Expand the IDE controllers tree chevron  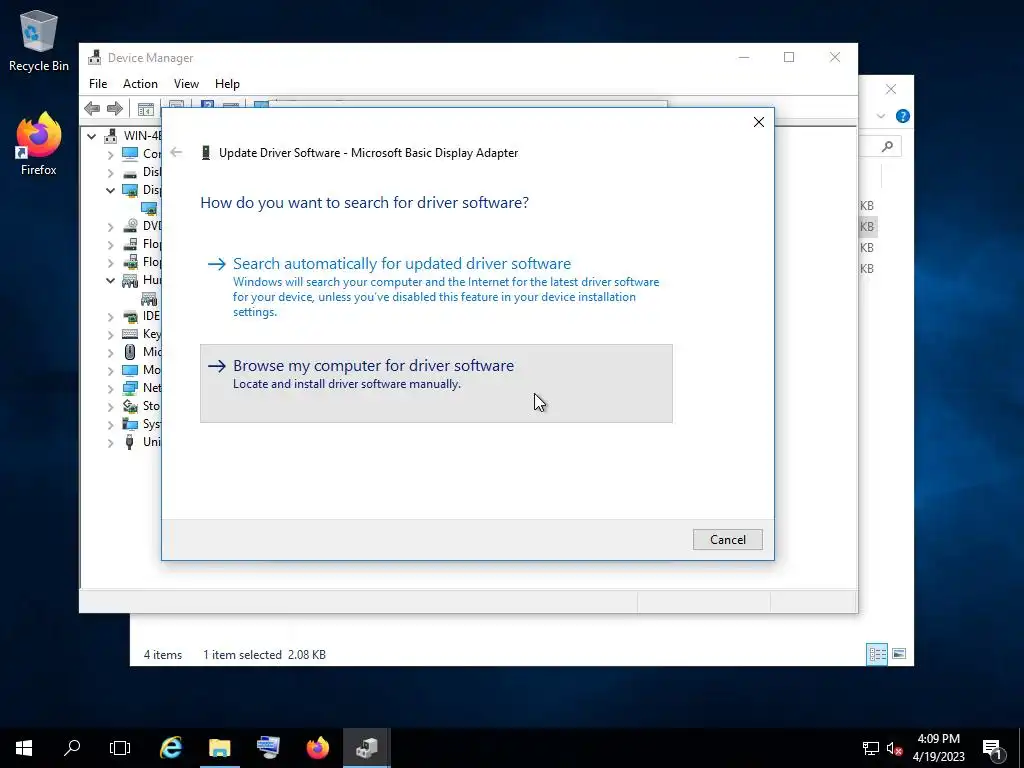pyautogui.click(x=110, y=317)
